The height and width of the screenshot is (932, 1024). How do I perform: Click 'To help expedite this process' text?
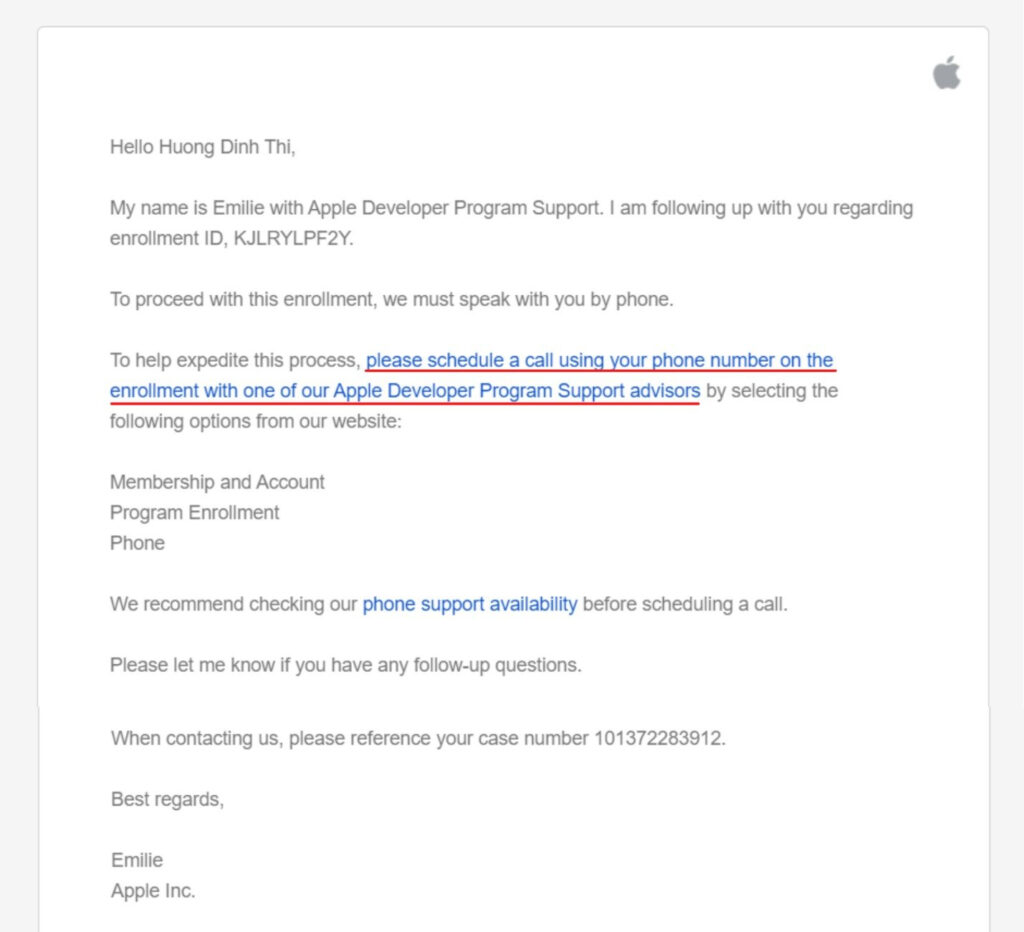pyautogui.click(x=234, y=360)
